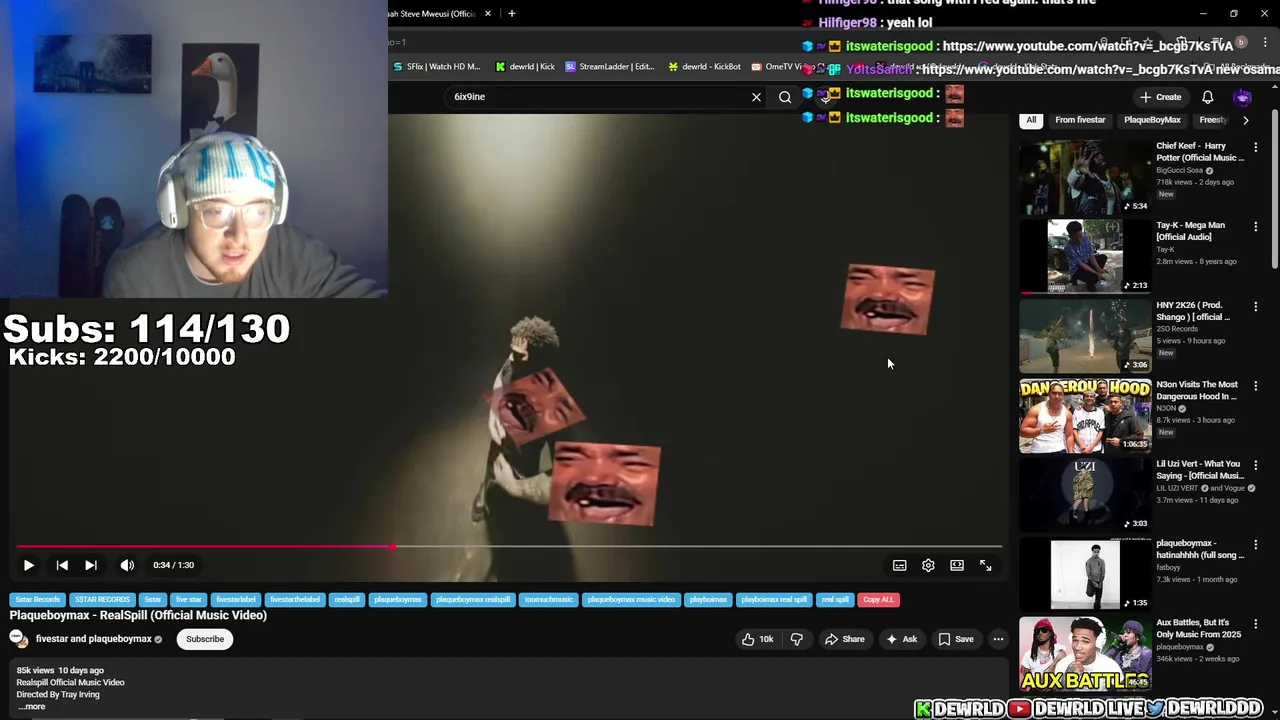Open the Create menu
This screenshot has width=1280, height=720.
pyautogui.click(x=1160, y=97)
